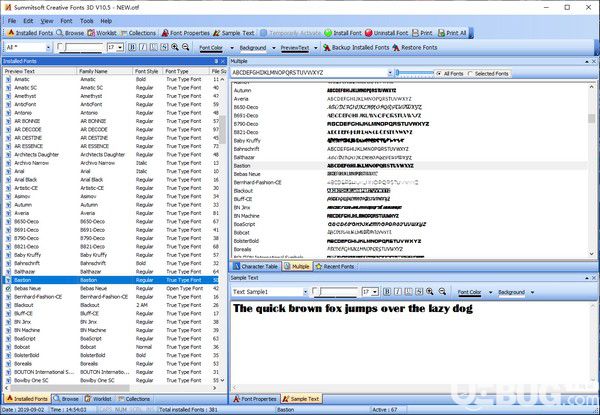
Task: Click the red Uninstall Font button
Action: coord(386,33)
